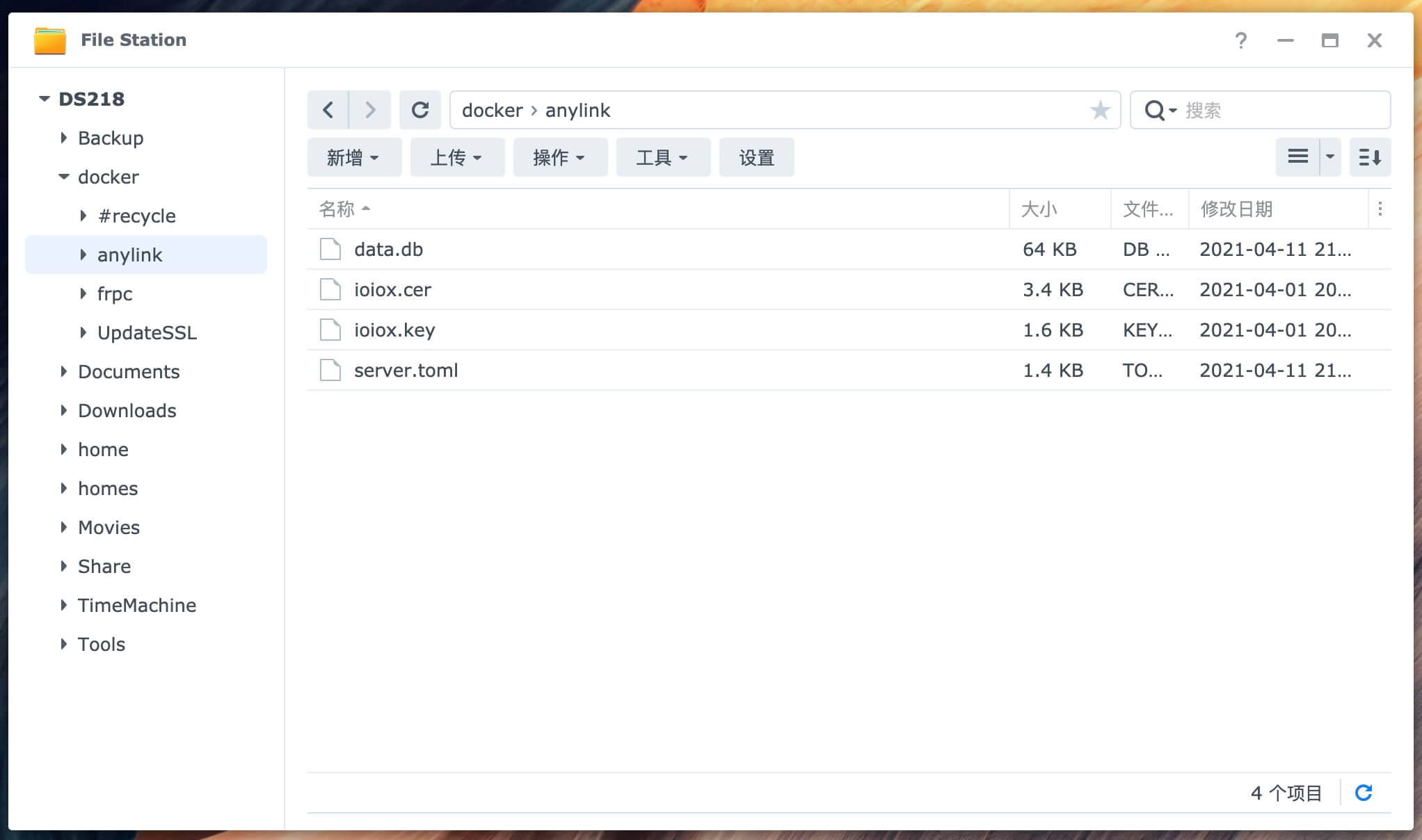Open the view mode dropdown arrow

pyautogui.click(x=1330, y=157)
